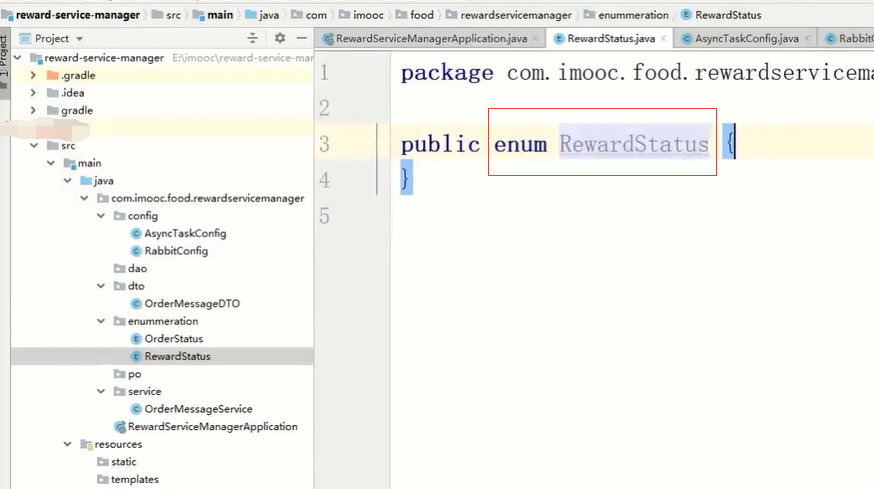The width and height of the screenshot is (874, 489).
Task: Collapse the resources folder
Action: pyautogui.click(x=67, y=444)
